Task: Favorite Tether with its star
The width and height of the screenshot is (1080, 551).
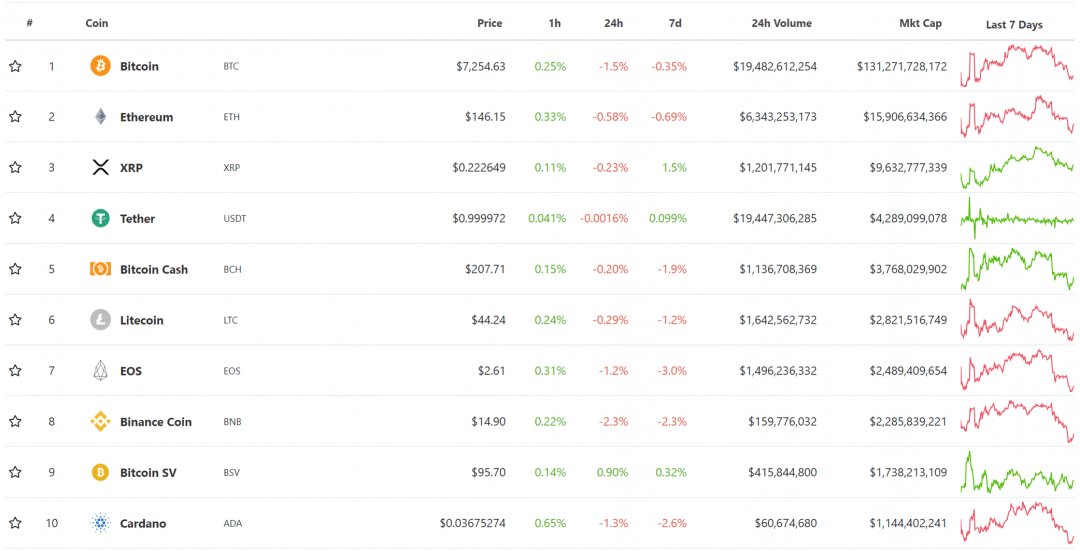Action: 15,218
